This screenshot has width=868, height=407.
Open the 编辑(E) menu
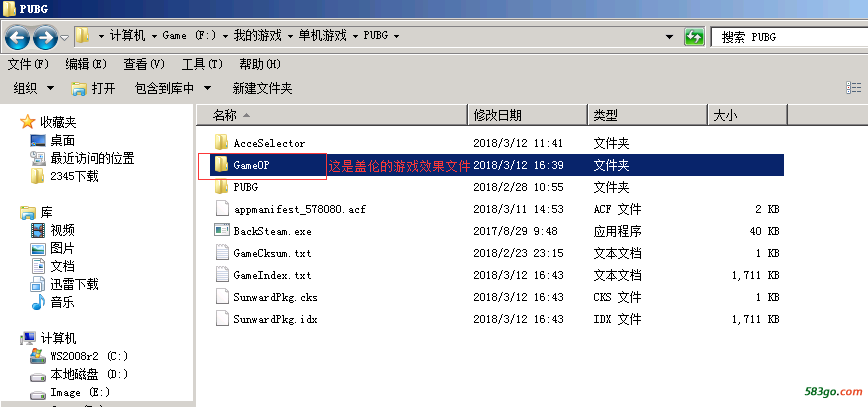tap(86, 64)
